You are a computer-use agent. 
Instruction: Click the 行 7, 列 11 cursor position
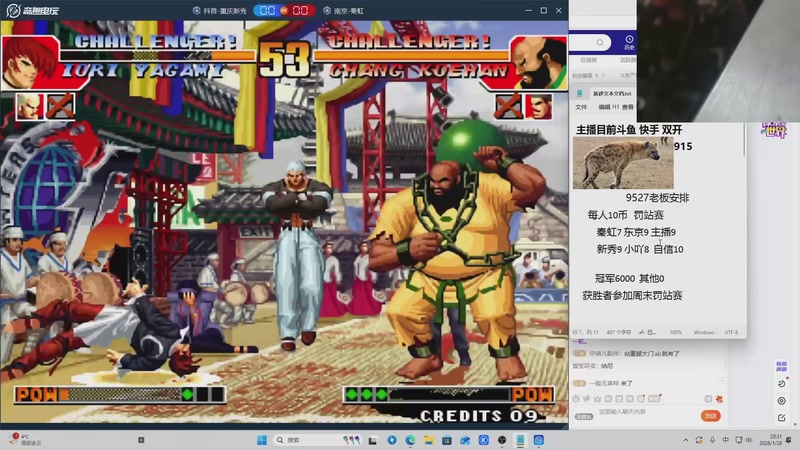pyautogui.click(x=585, y=332)
